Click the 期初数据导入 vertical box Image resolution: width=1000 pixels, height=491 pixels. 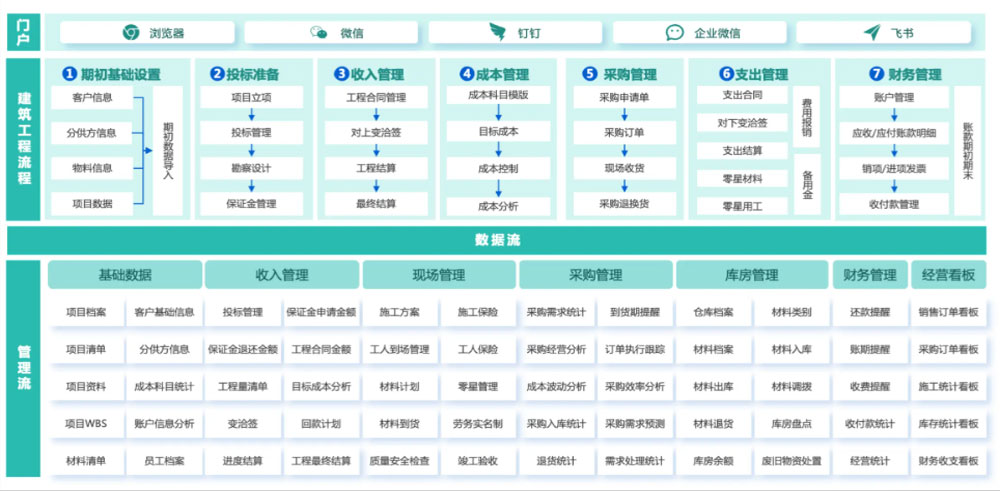[x=168, y=151]
